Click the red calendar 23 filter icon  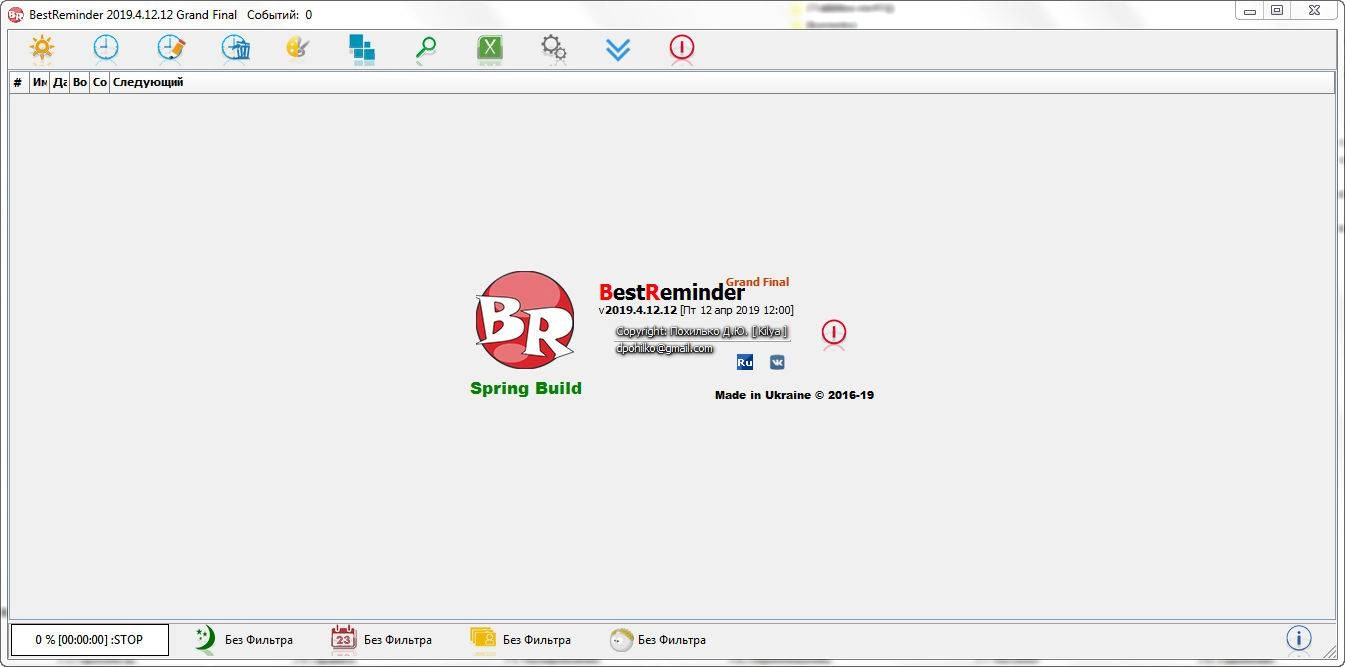[343, 639]
